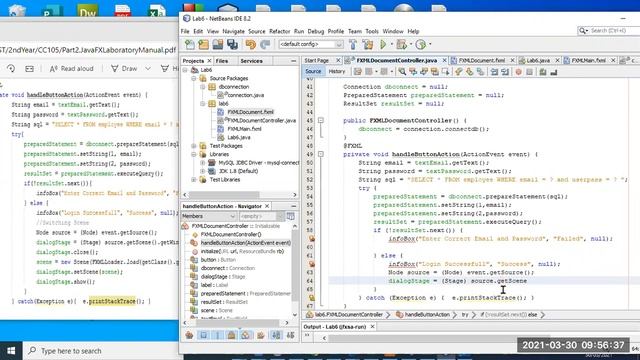
Task: Run the project with the green arrow
Action: 383,44
